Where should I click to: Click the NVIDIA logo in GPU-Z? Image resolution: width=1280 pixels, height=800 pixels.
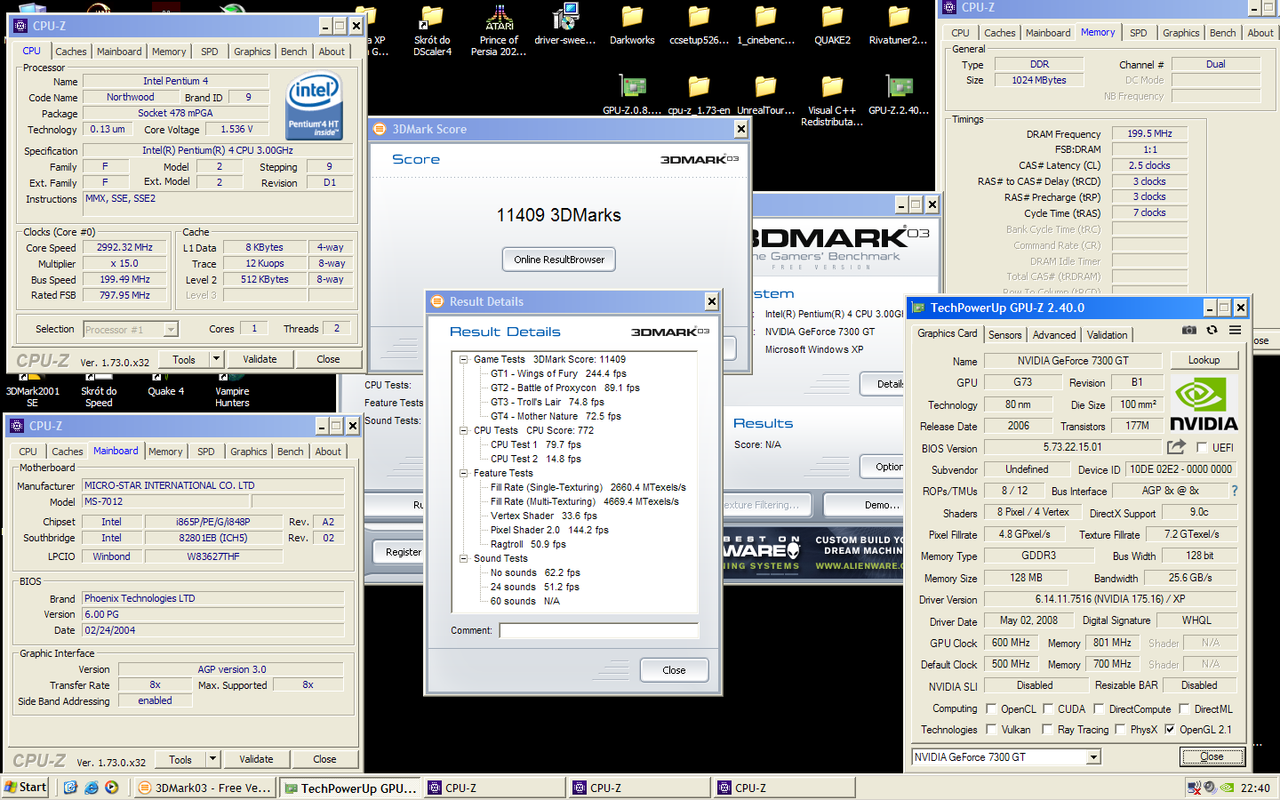click(x=1204, y=403)
